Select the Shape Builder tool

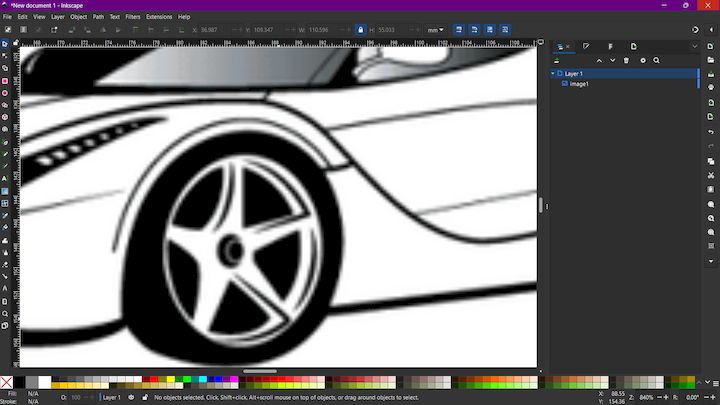(5, 68)
